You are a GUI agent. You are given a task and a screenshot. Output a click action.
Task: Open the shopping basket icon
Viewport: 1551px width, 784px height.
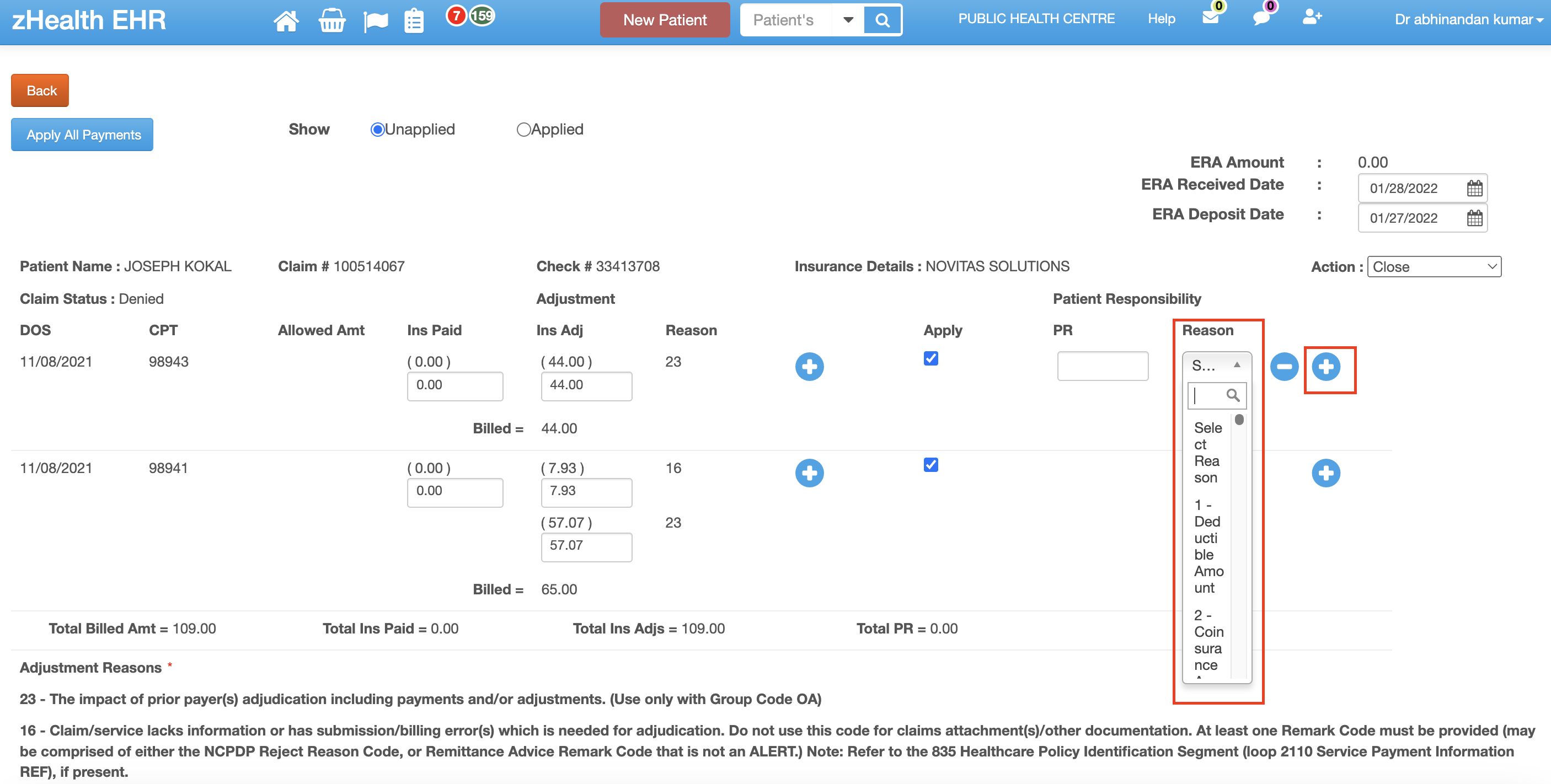(331, 20)
